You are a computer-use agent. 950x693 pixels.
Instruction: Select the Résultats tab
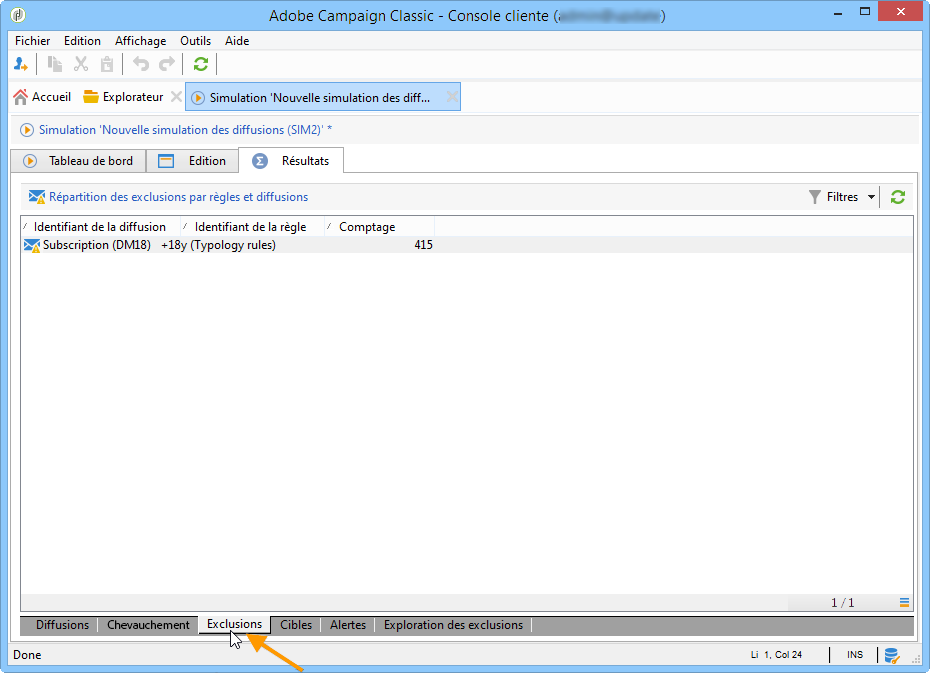[x=291, y=161]
